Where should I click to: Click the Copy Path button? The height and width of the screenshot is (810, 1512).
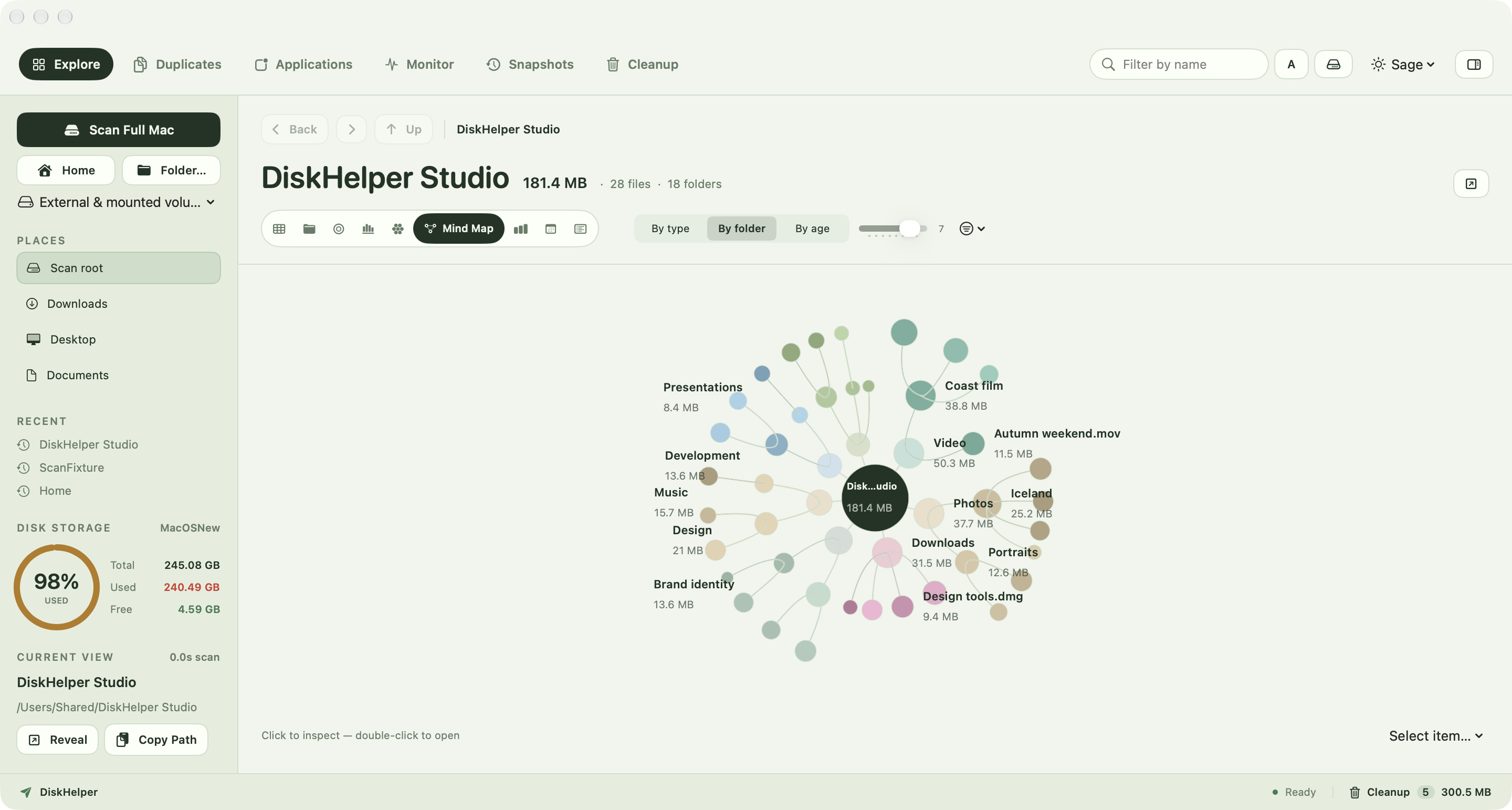pos(156,740)
